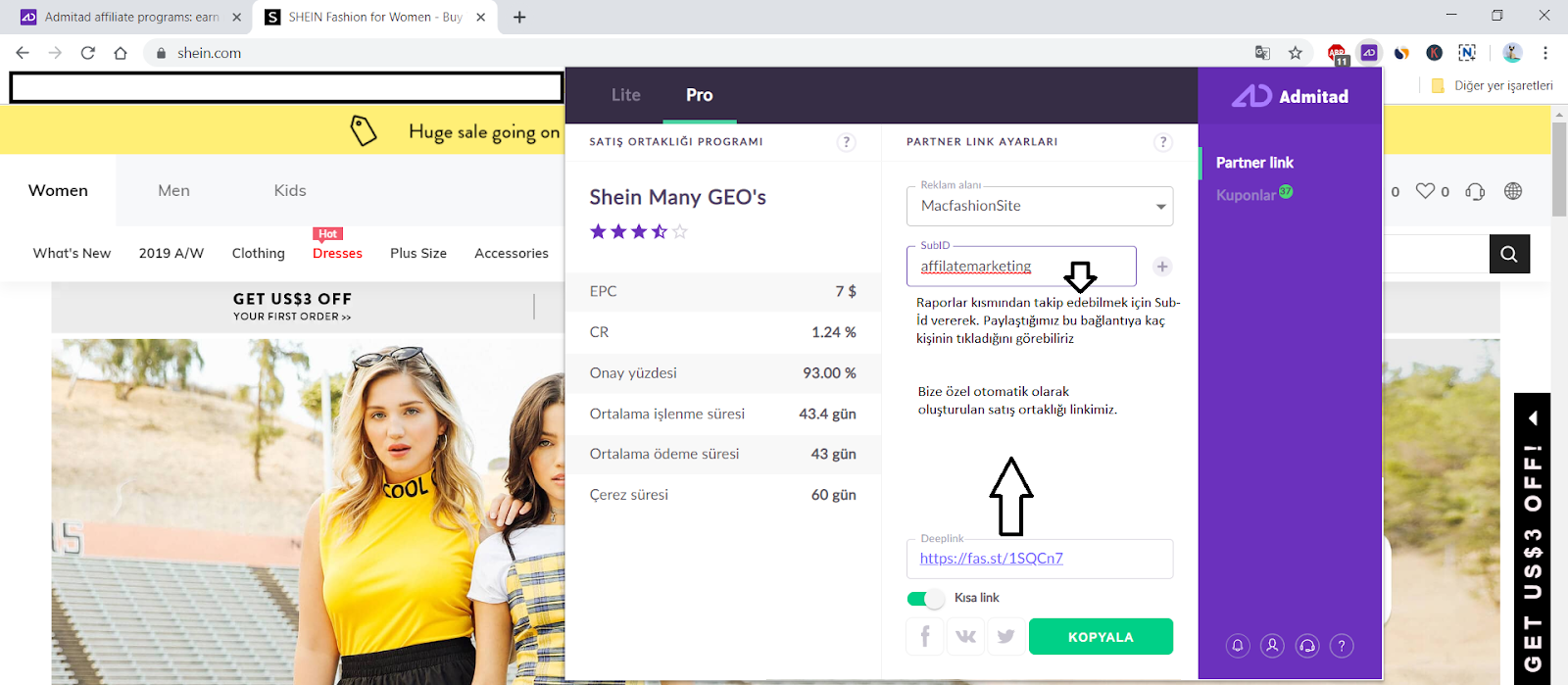Open Shein language globe icon

point(1513,191)
